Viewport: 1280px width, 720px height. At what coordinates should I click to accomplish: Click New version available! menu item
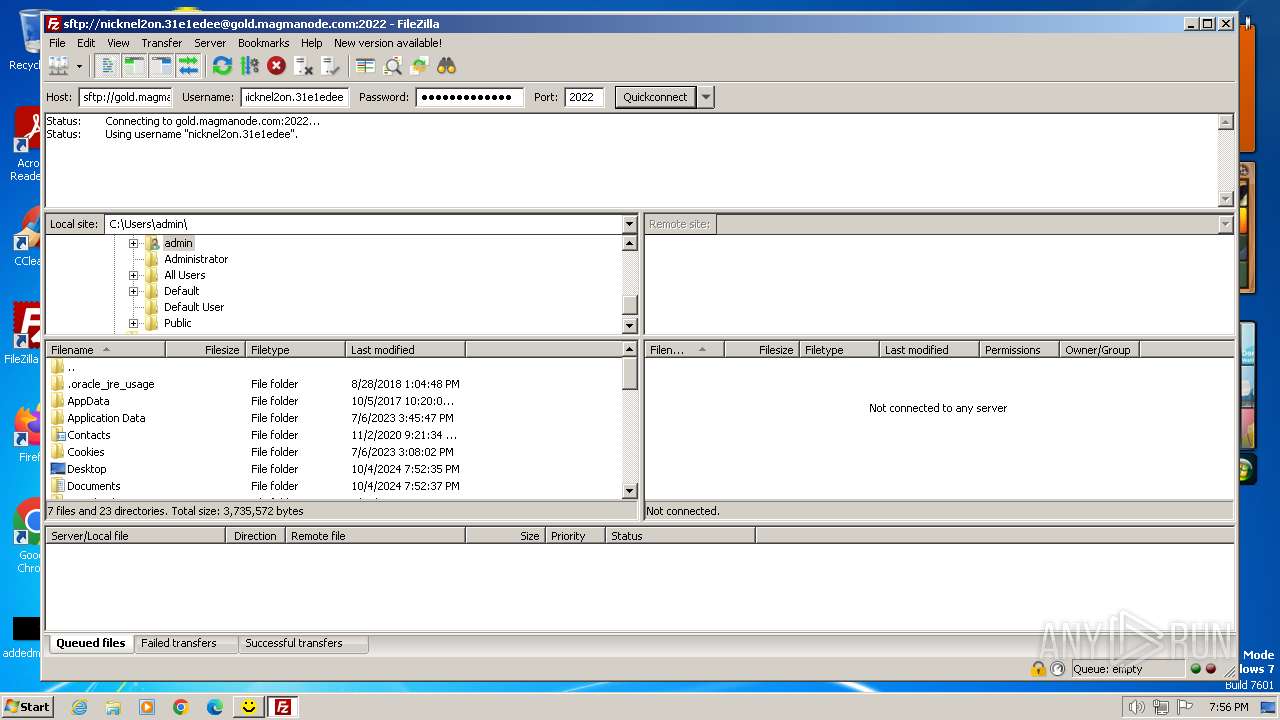click(x=387, y=43)
